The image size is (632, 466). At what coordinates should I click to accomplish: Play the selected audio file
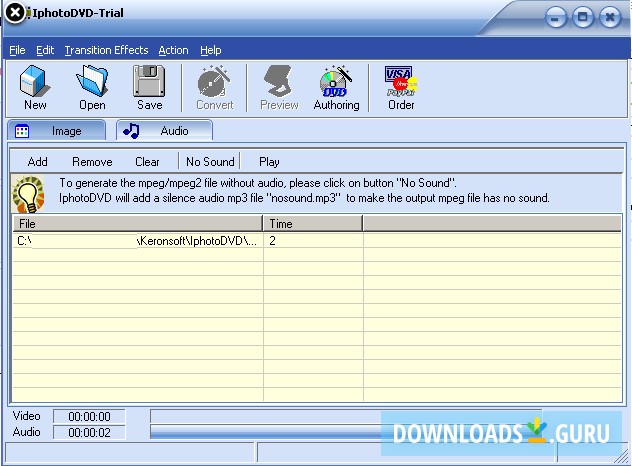pos(269,162)
